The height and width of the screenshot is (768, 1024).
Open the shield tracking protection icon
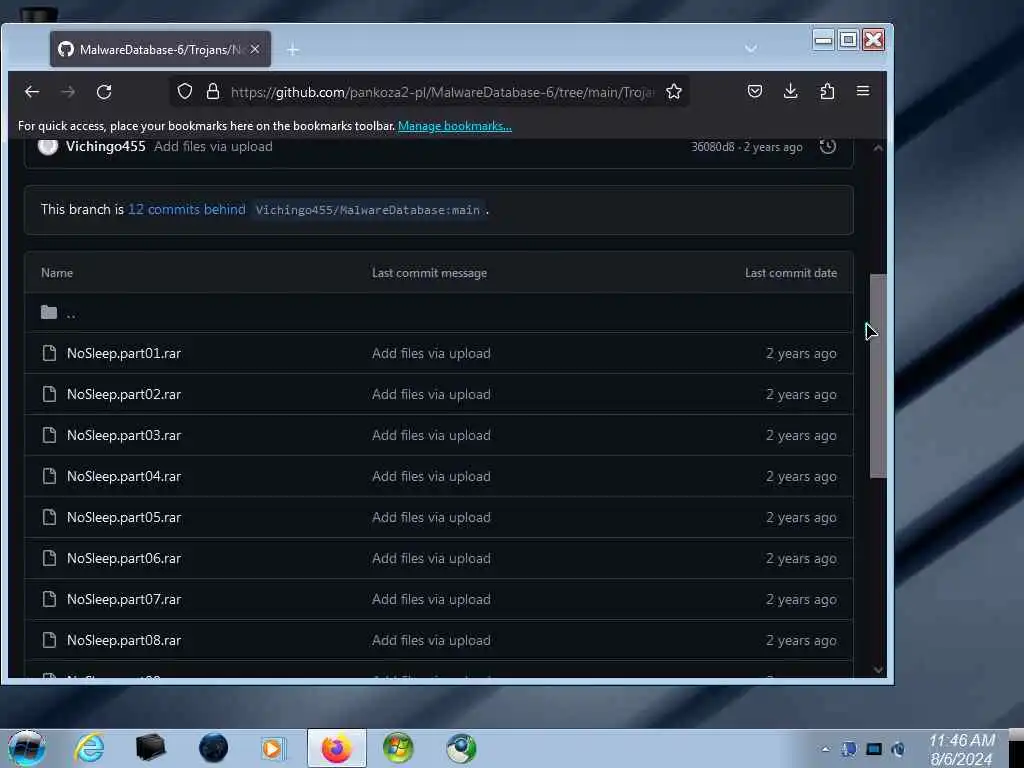(185, 91)
